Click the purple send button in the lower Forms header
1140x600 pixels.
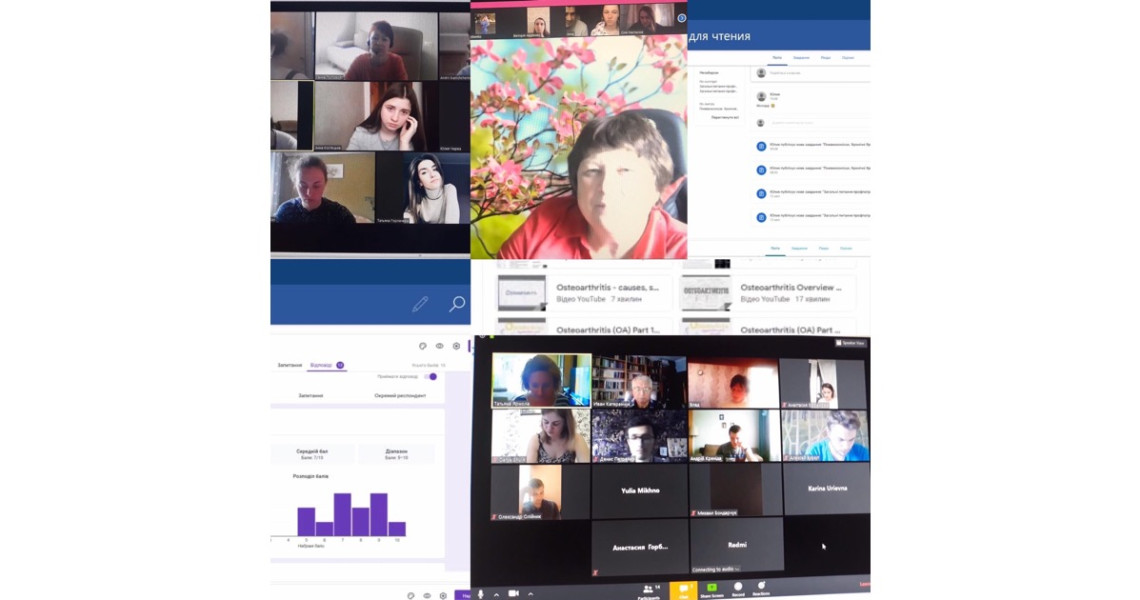pyautogui.click(x=462, y=595)
